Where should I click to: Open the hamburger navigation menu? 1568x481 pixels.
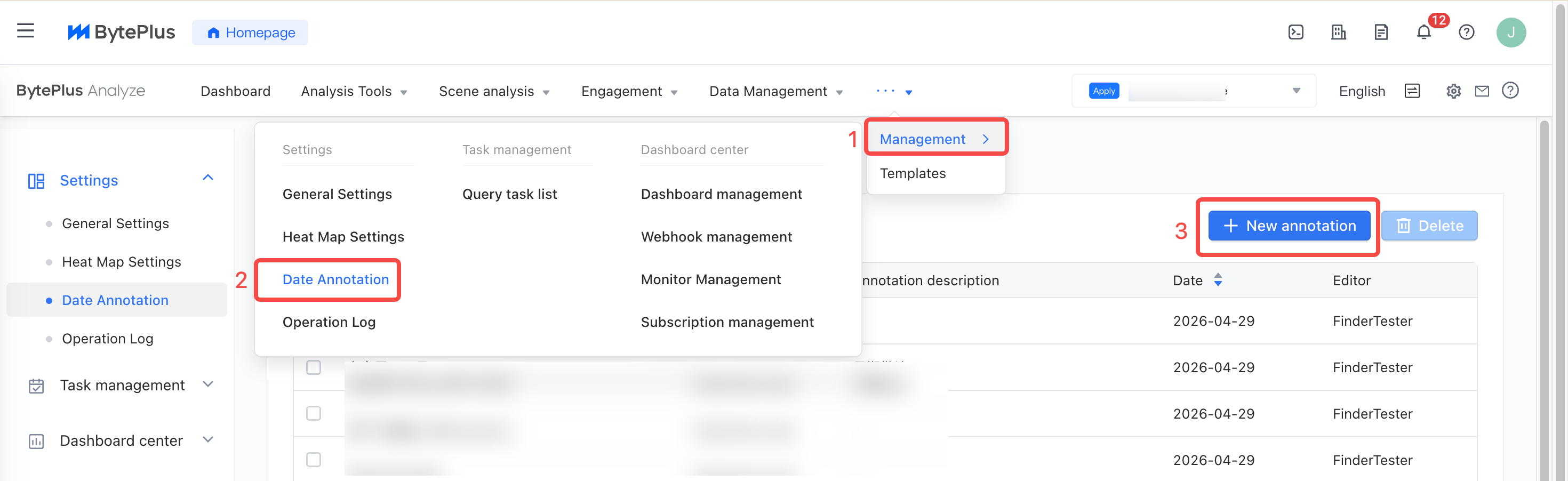tap(26, 30)
